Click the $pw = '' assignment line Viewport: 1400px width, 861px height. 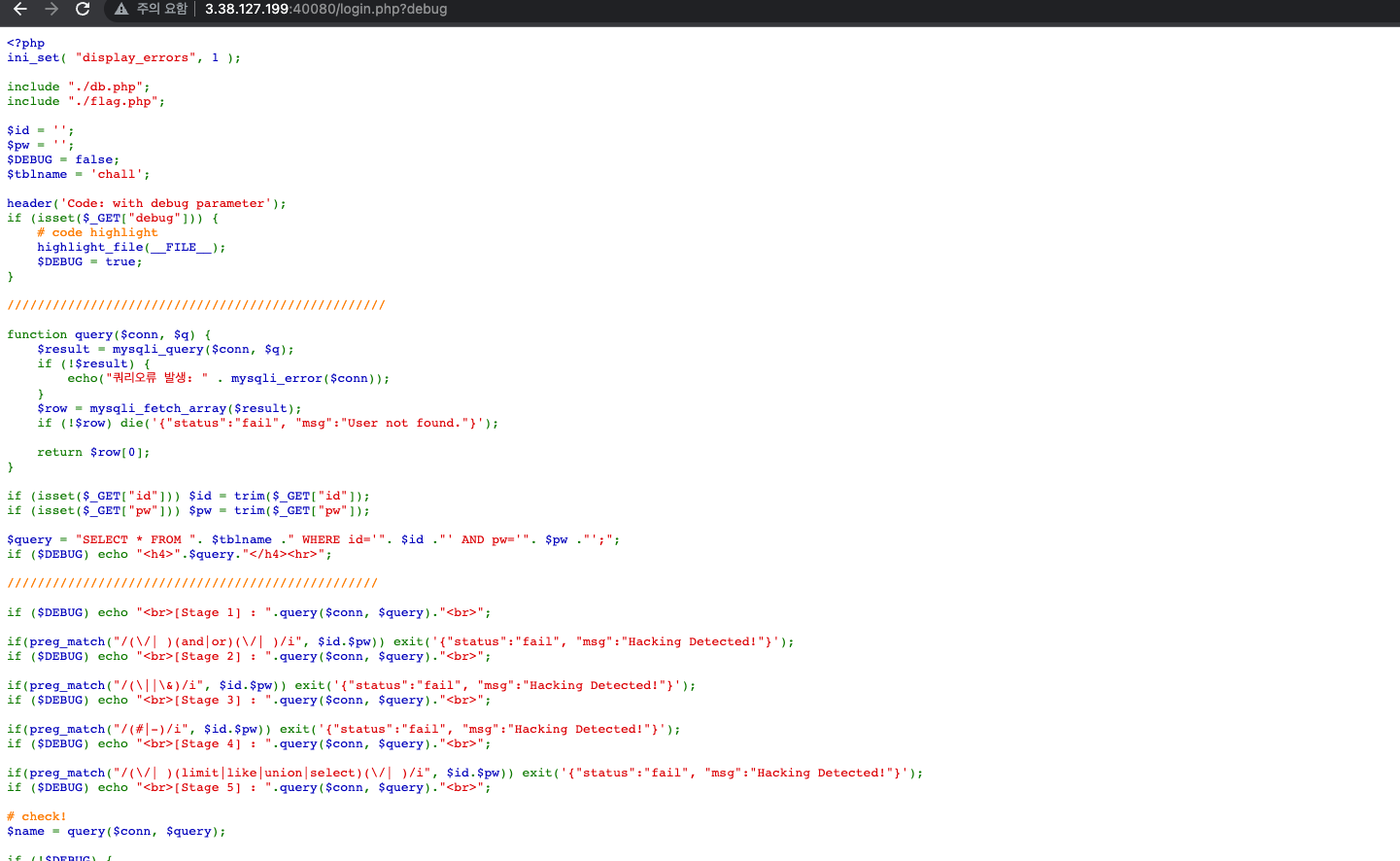(x=41, y=145)
